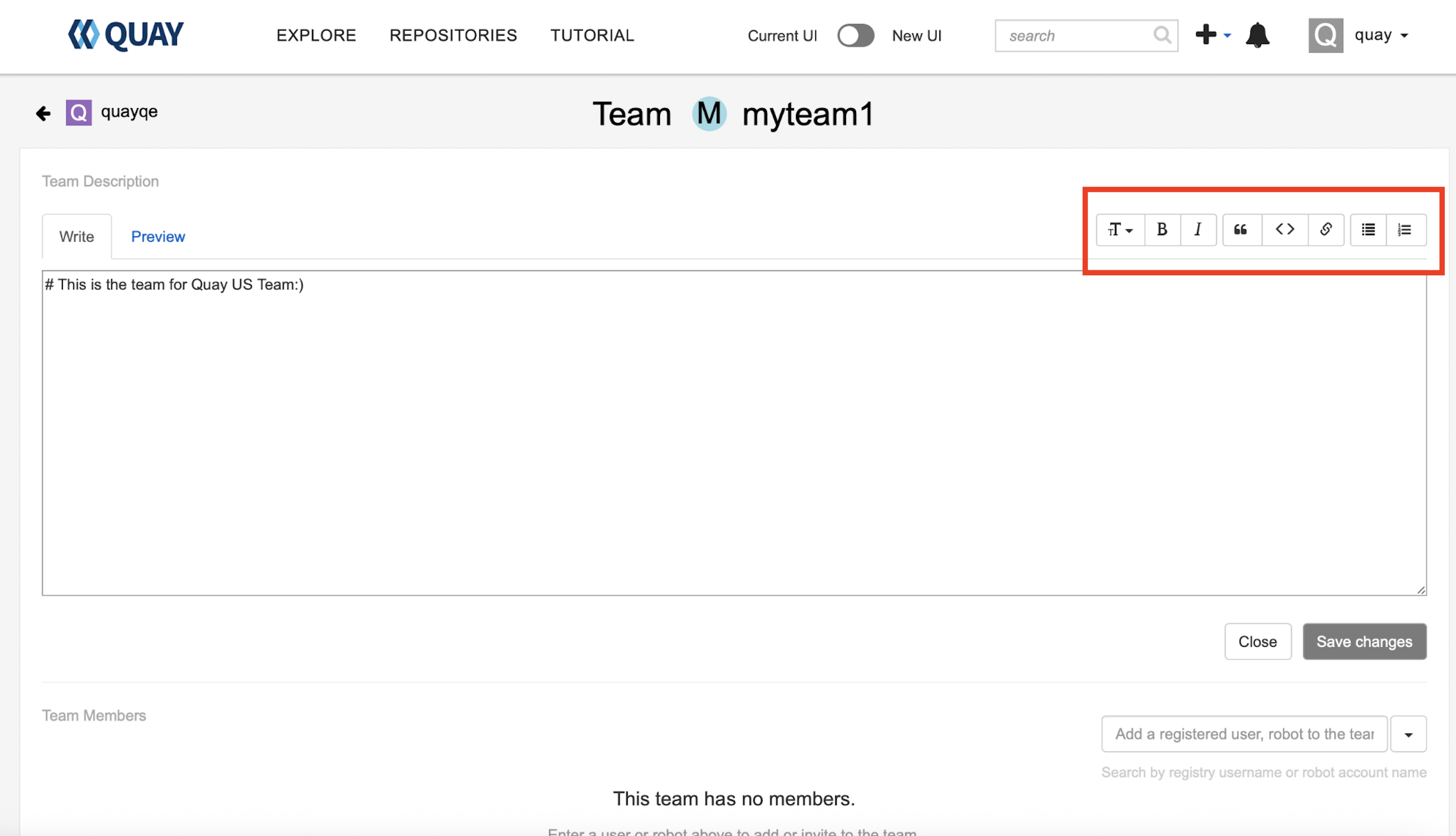1456x836 pixels.
Task: Open notifications bell icon
Action: click(1257, 36)
